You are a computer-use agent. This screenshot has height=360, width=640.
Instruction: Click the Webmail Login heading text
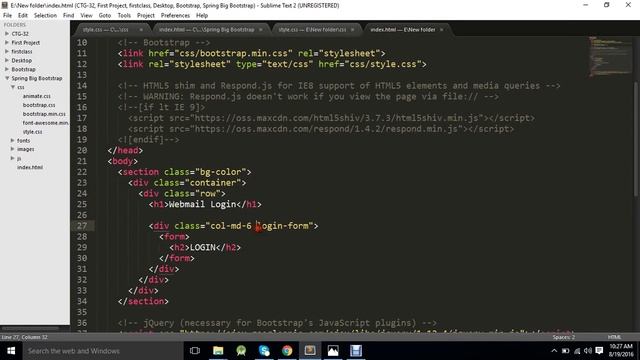tap(202, 204)
